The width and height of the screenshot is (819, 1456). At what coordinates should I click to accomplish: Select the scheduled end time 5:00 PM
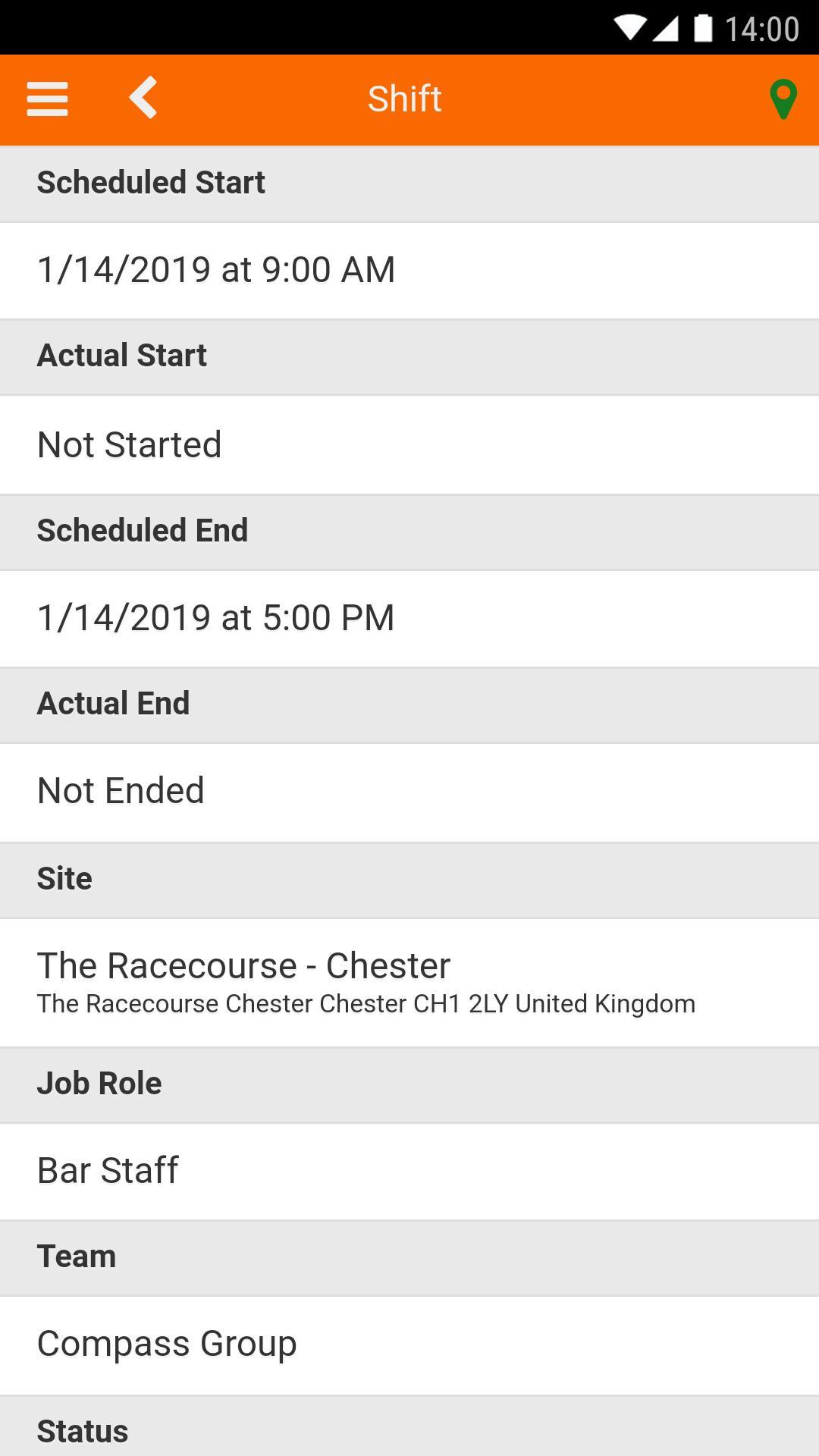click(216, 617)
